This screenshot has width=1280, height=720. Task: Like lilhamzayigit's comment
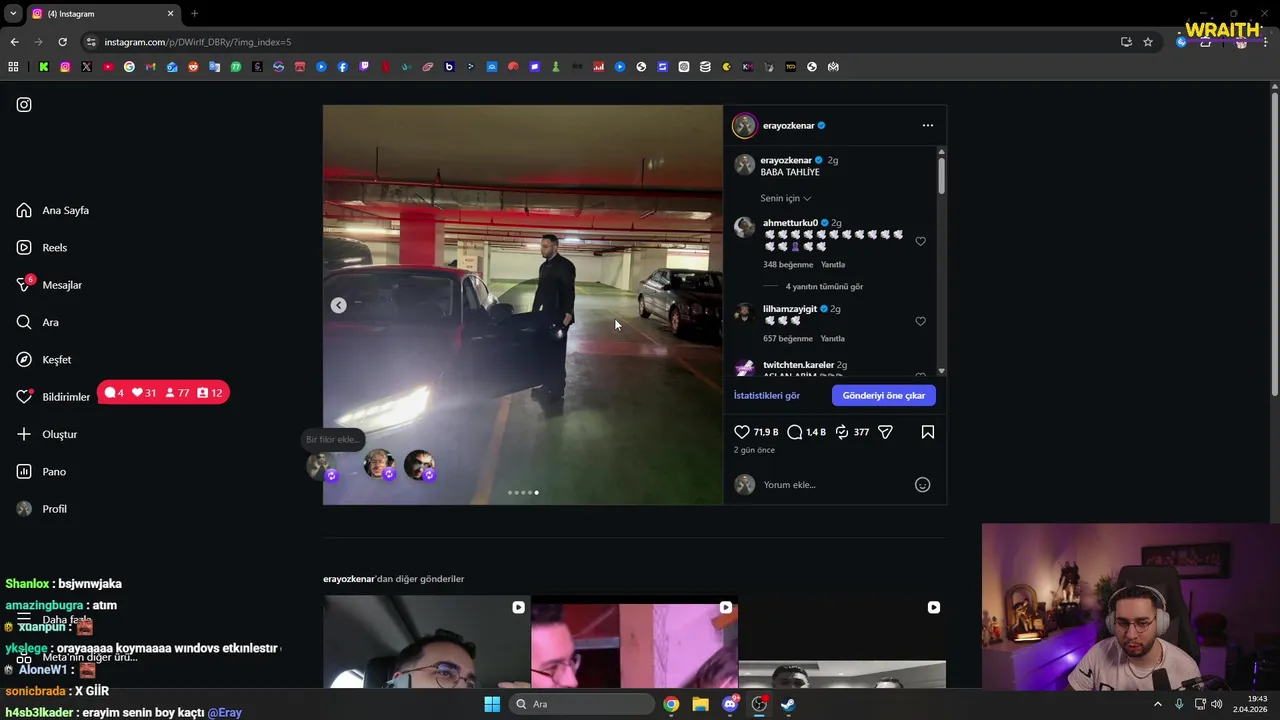920,321
